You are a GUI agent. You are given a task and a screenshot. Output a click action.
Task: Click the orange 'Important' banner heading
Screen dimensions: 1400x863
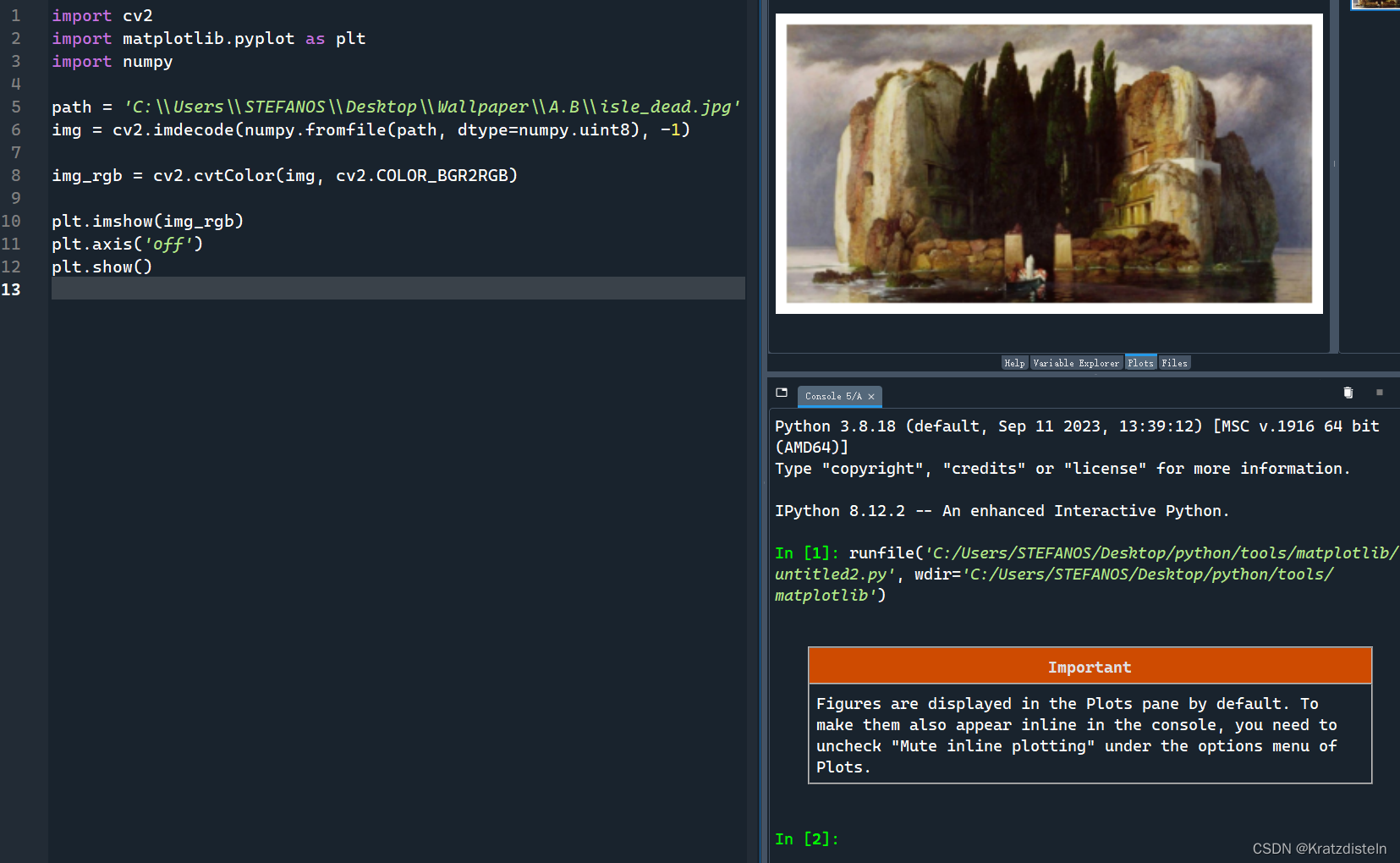click(x=1090, y=667)
